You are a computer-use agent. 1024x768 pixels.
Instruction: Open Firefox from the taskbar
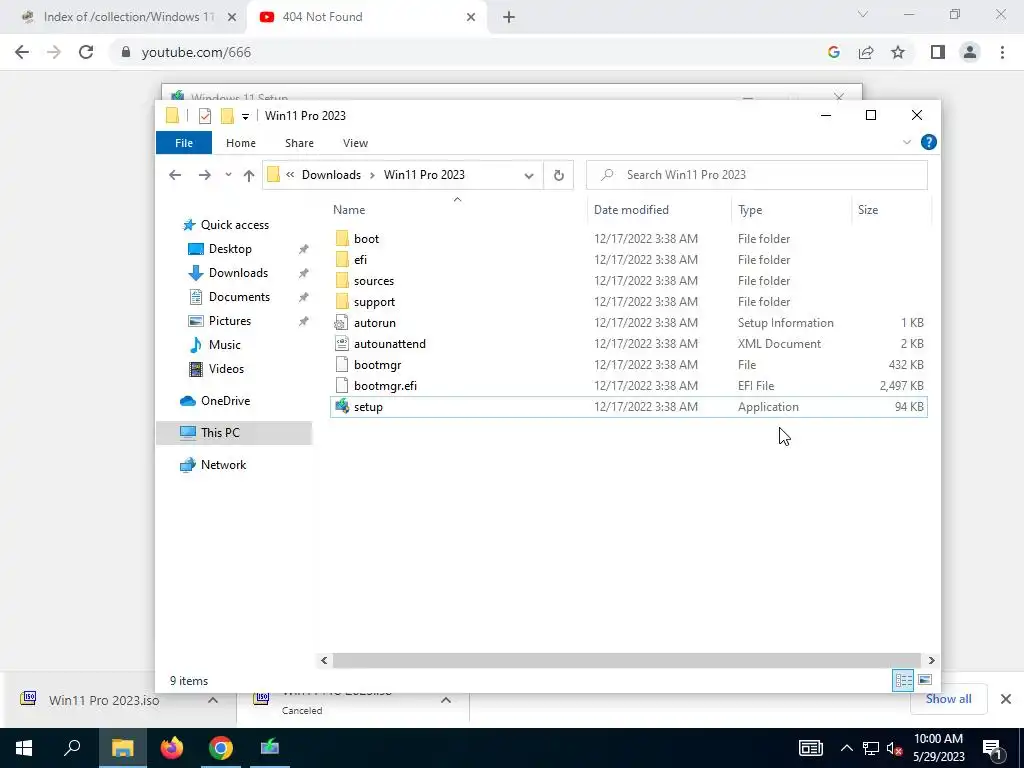[x=172, y=748]
